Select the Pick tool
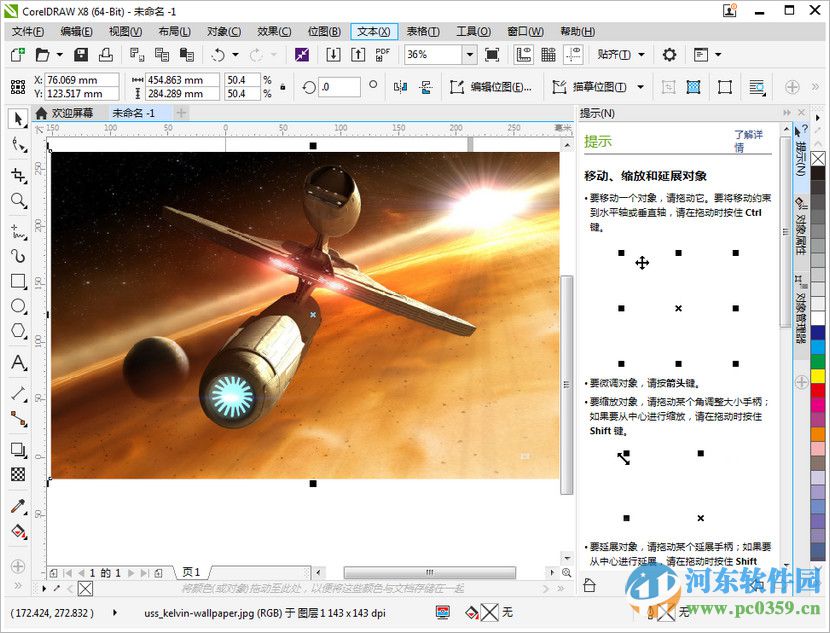This screenshot has height=633, width=830. [16, 120]
